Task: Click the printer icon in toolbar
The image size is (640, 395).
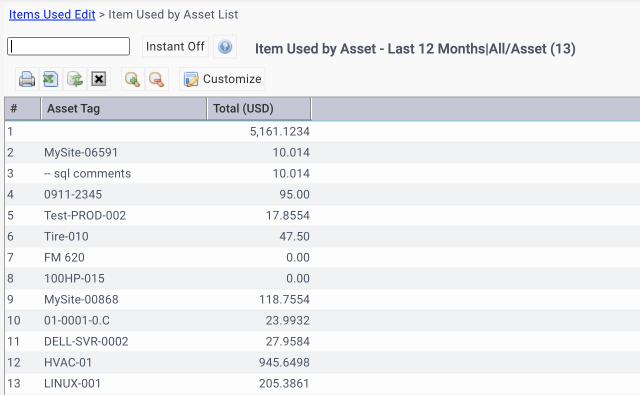Action: [x=27, y=79]
